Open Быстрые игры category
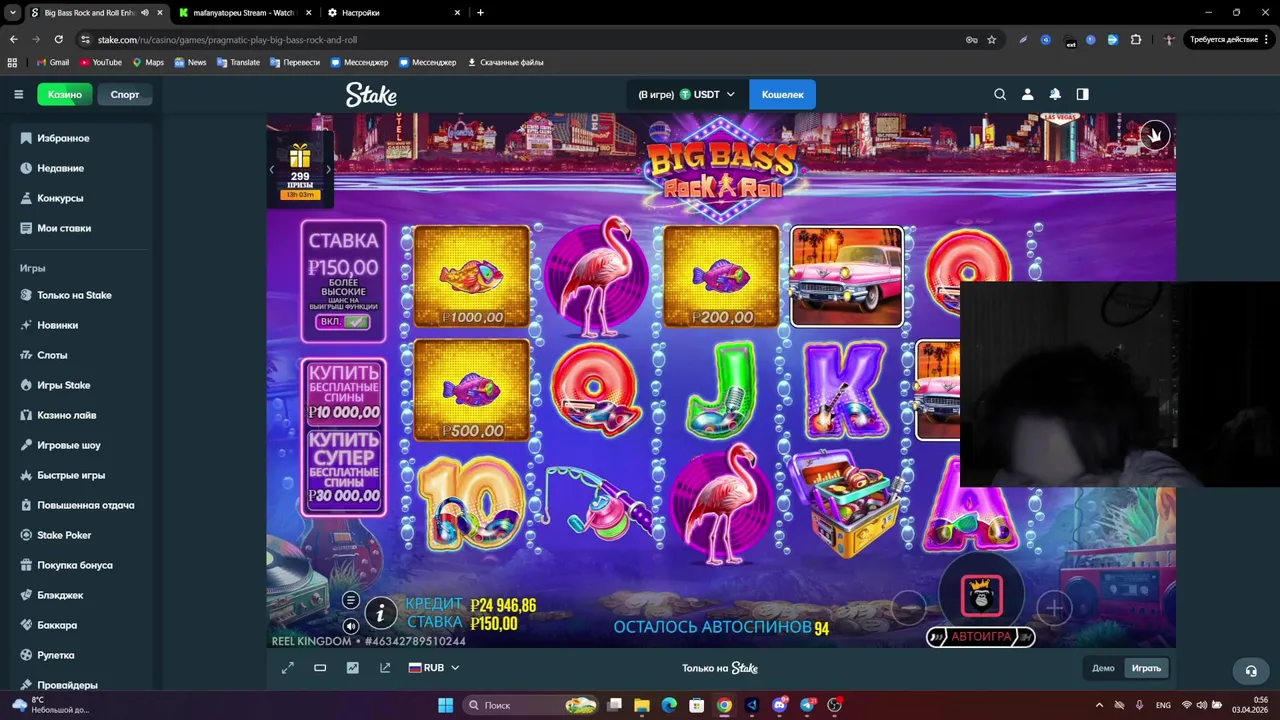 (x=71, y=475)
